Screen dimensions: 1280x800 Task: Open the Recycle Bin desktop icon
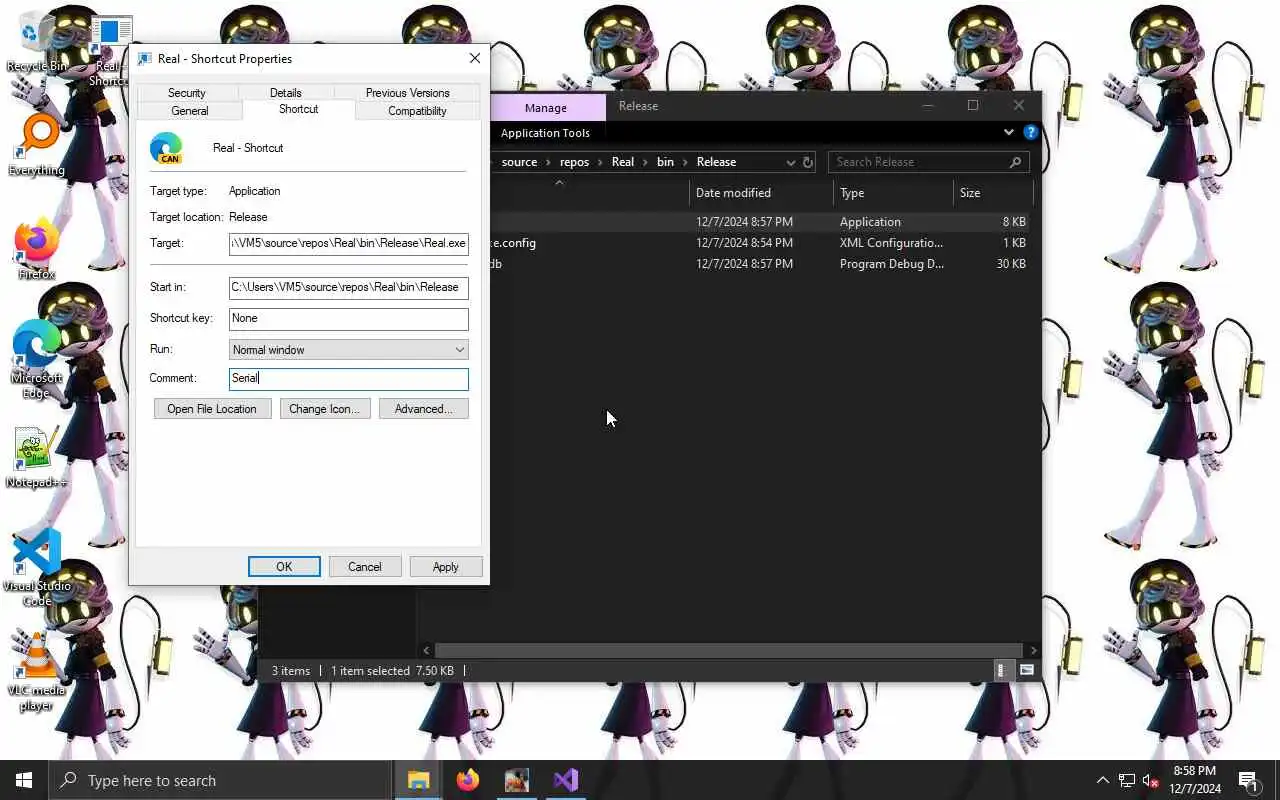(36, 42)
